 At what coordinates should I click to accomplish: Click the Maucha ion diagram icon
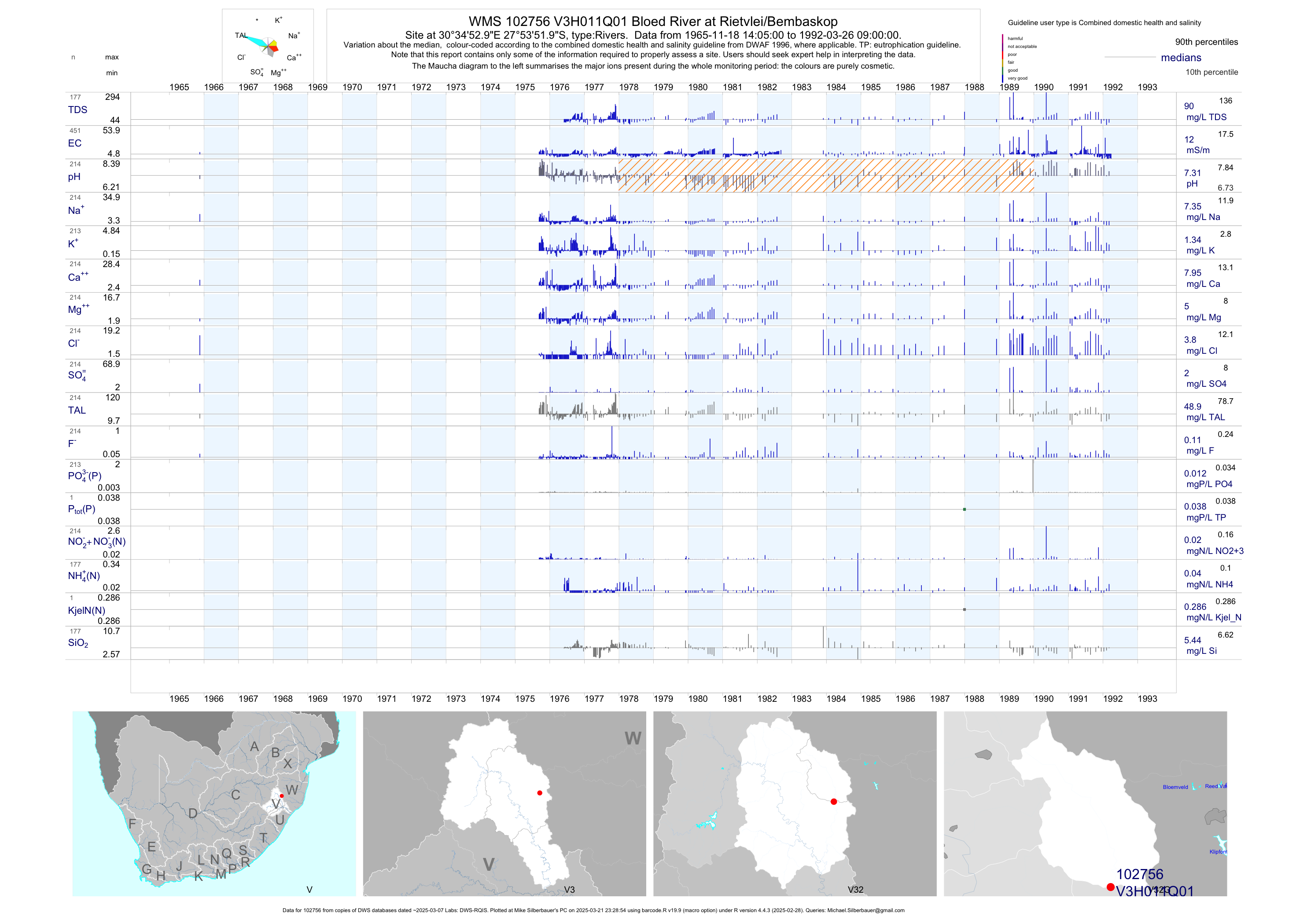click(x=268, y=45)
